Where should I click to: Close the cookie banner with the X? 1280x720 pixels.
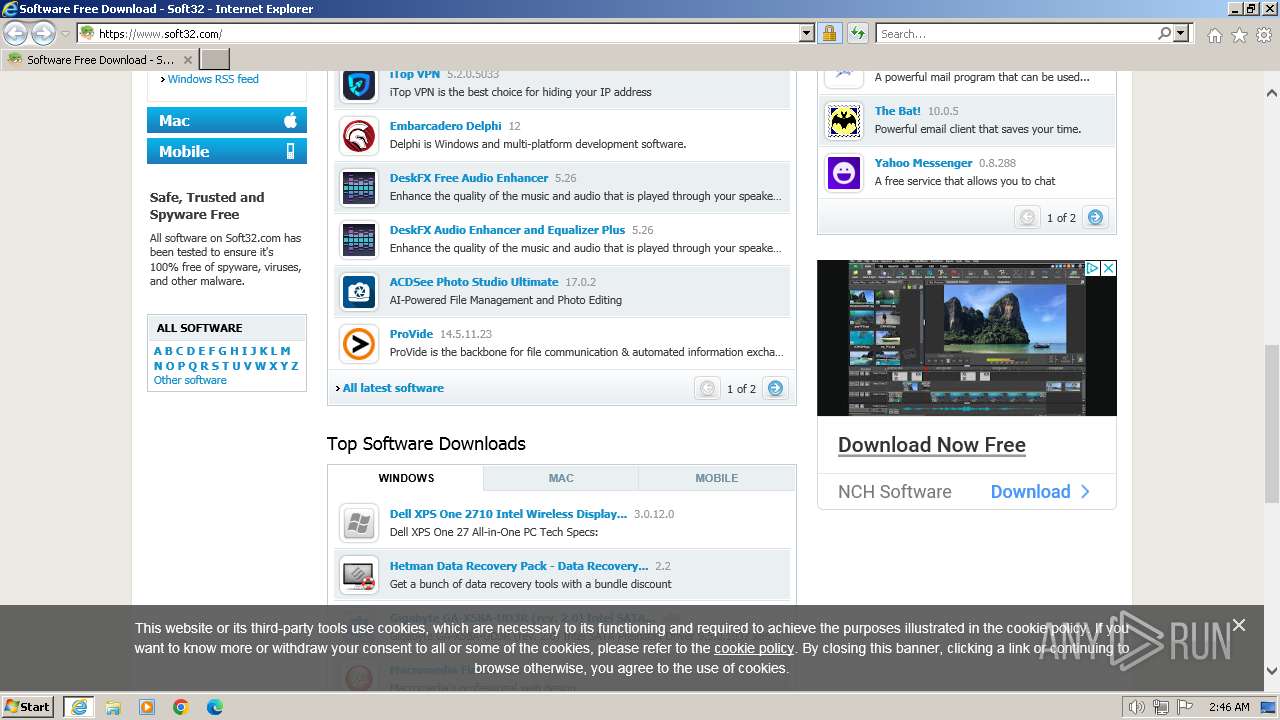(x=1239, y=625)
